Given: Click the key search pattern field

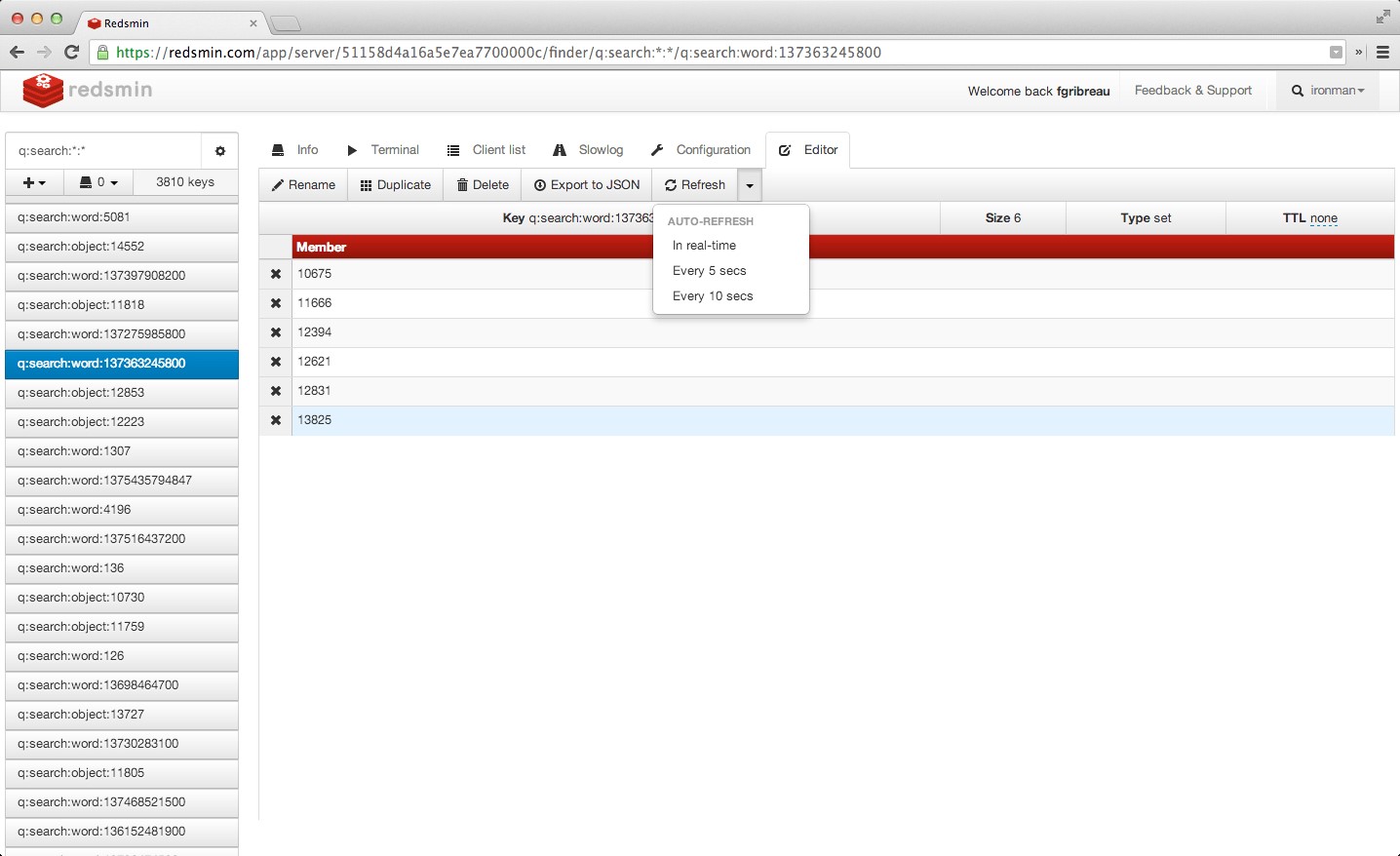Looking at the screenshot, I should pos(103,151).
